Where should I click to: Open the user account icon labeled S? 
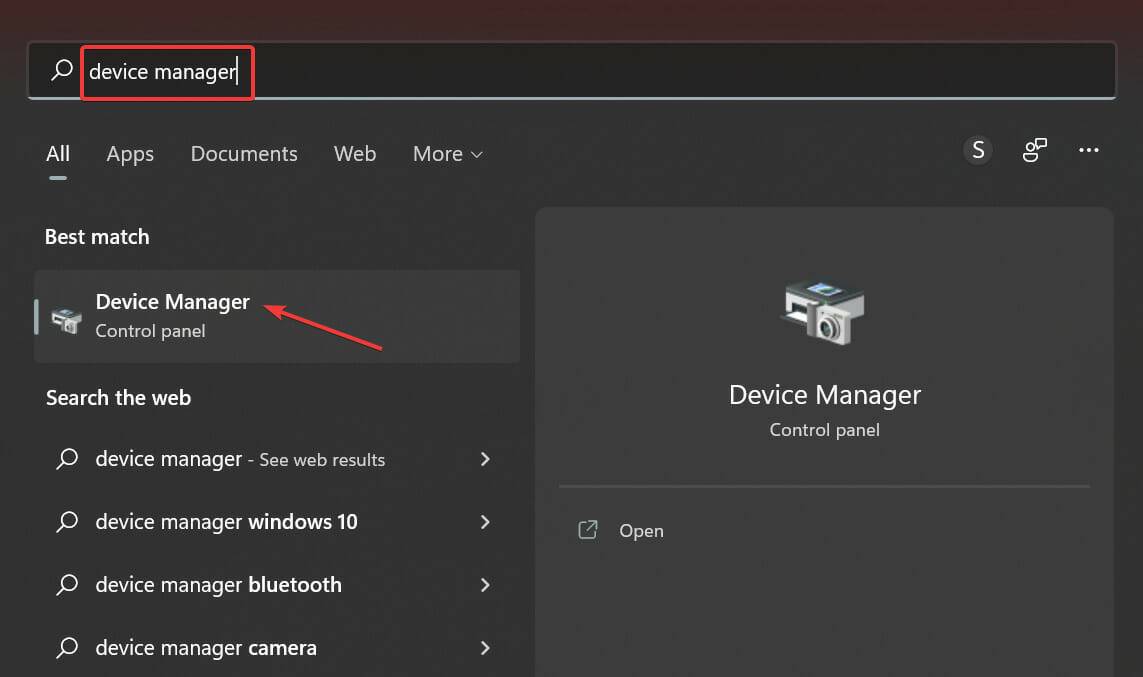click(x=977, y=149)
